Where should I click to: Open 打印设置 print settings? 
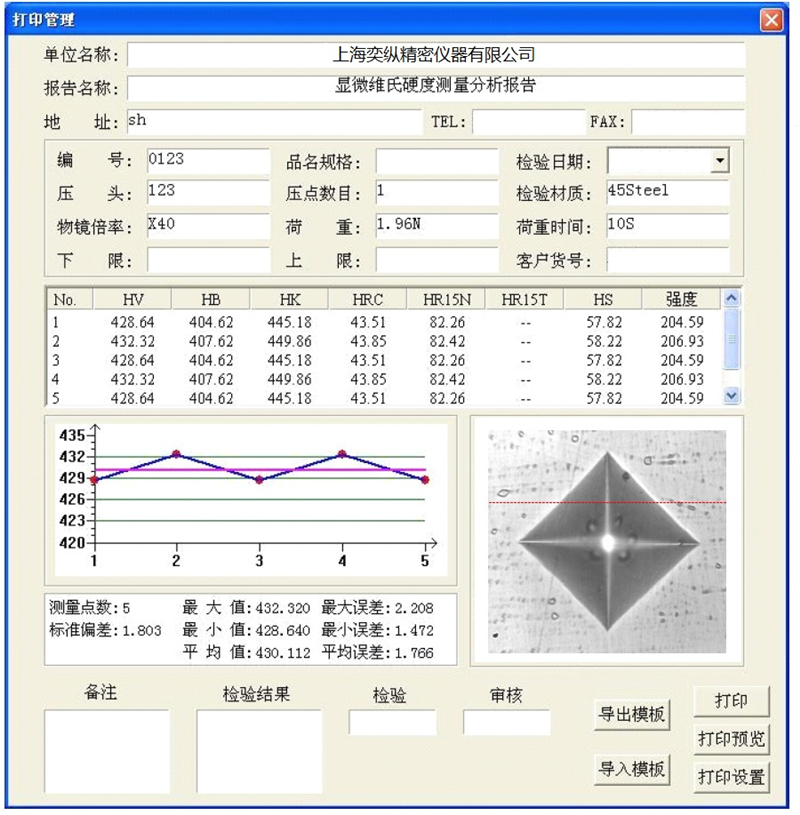pos(731,776)
